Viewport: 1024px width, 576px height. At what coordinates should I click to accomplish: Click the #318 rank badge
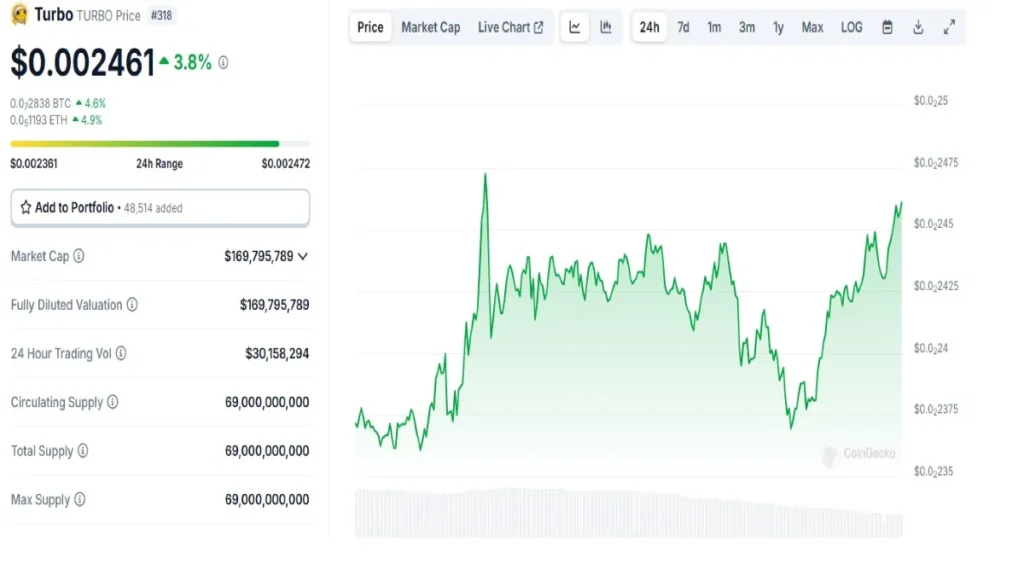(x=161, y=15)
